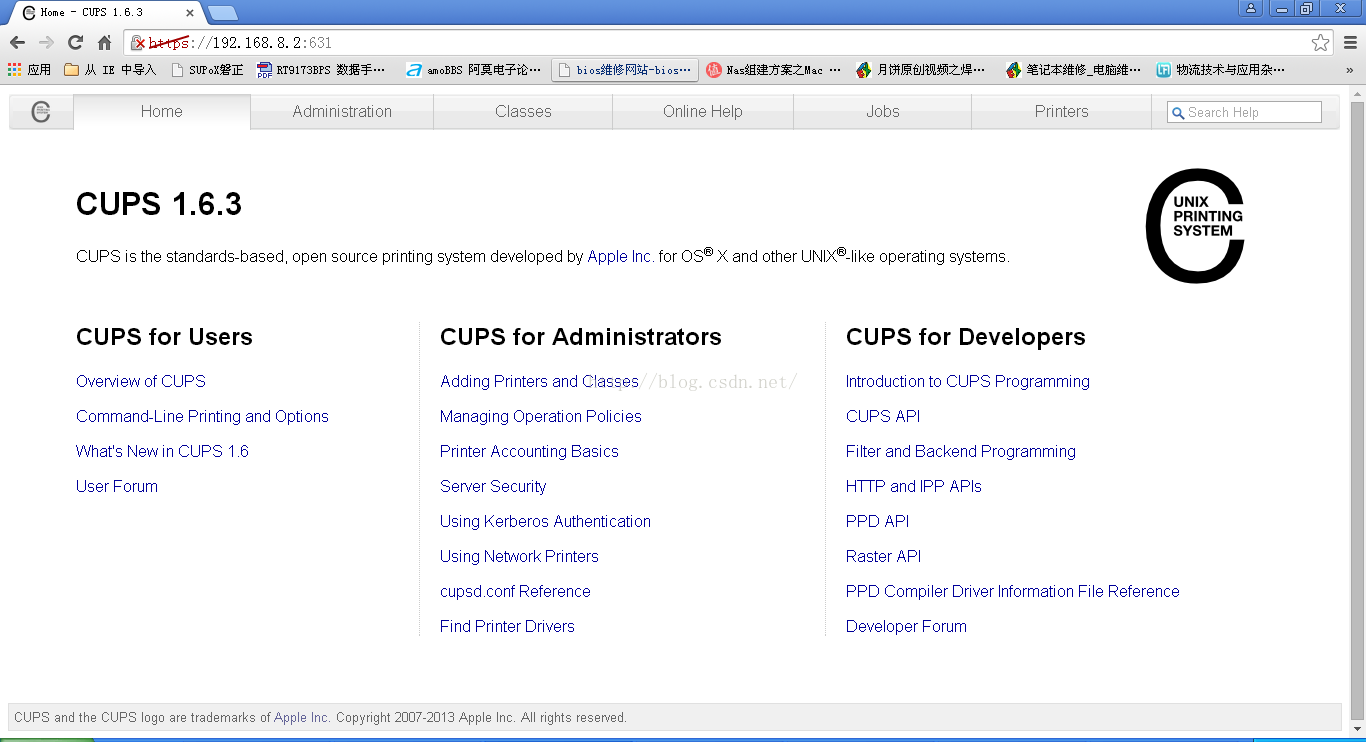
Task: Open the Chrome user profile icon
Action: pos(1251,9)
